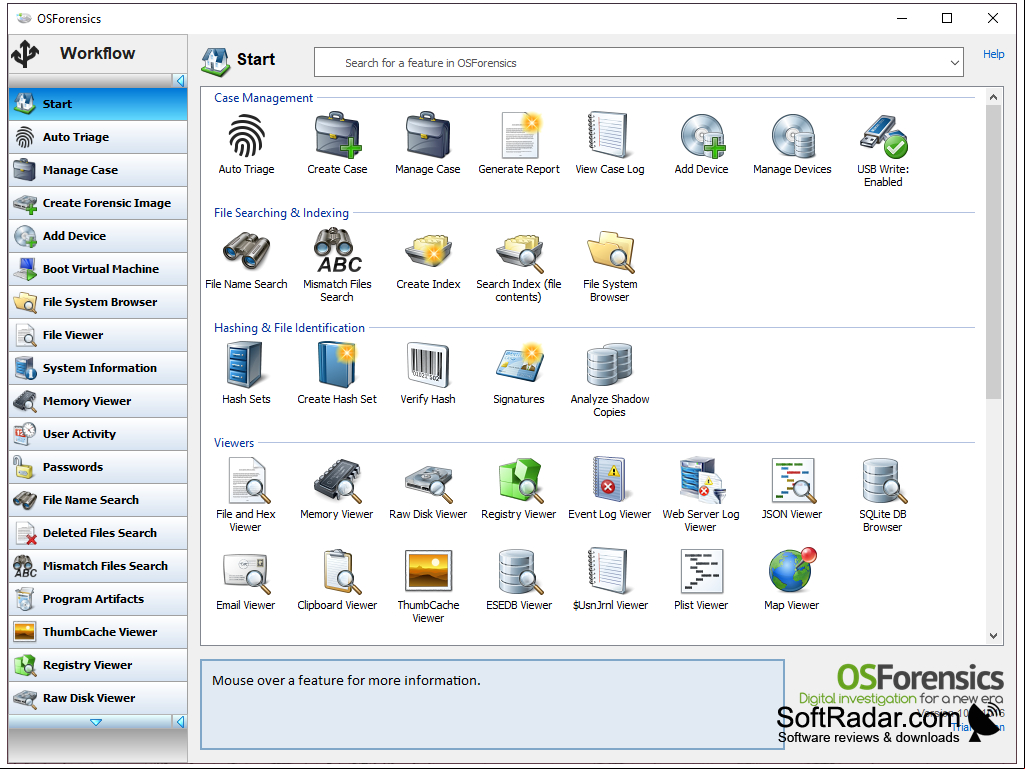This screenshot has width=1025, height=769.
Task: Open File Viewer from Workflow sidebar
Action: [x=98, y=335]
